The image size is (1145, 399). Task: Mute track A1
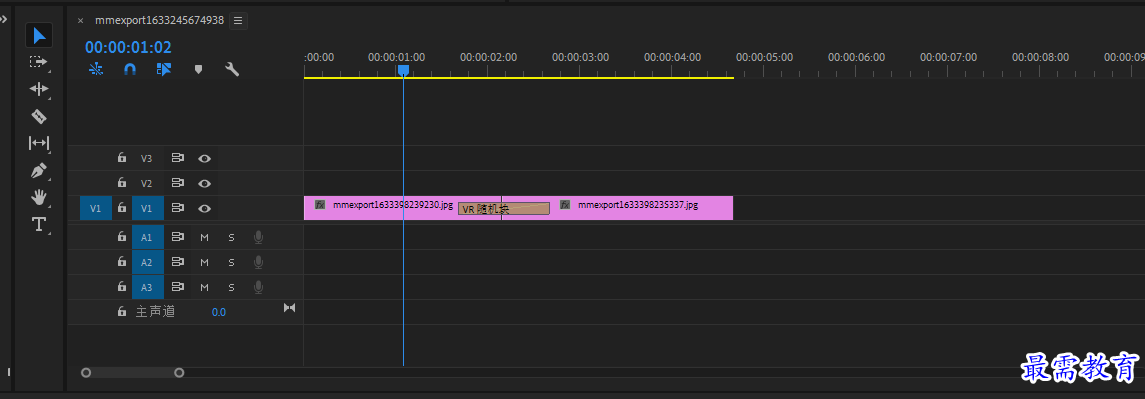click(x=204, y=237)
